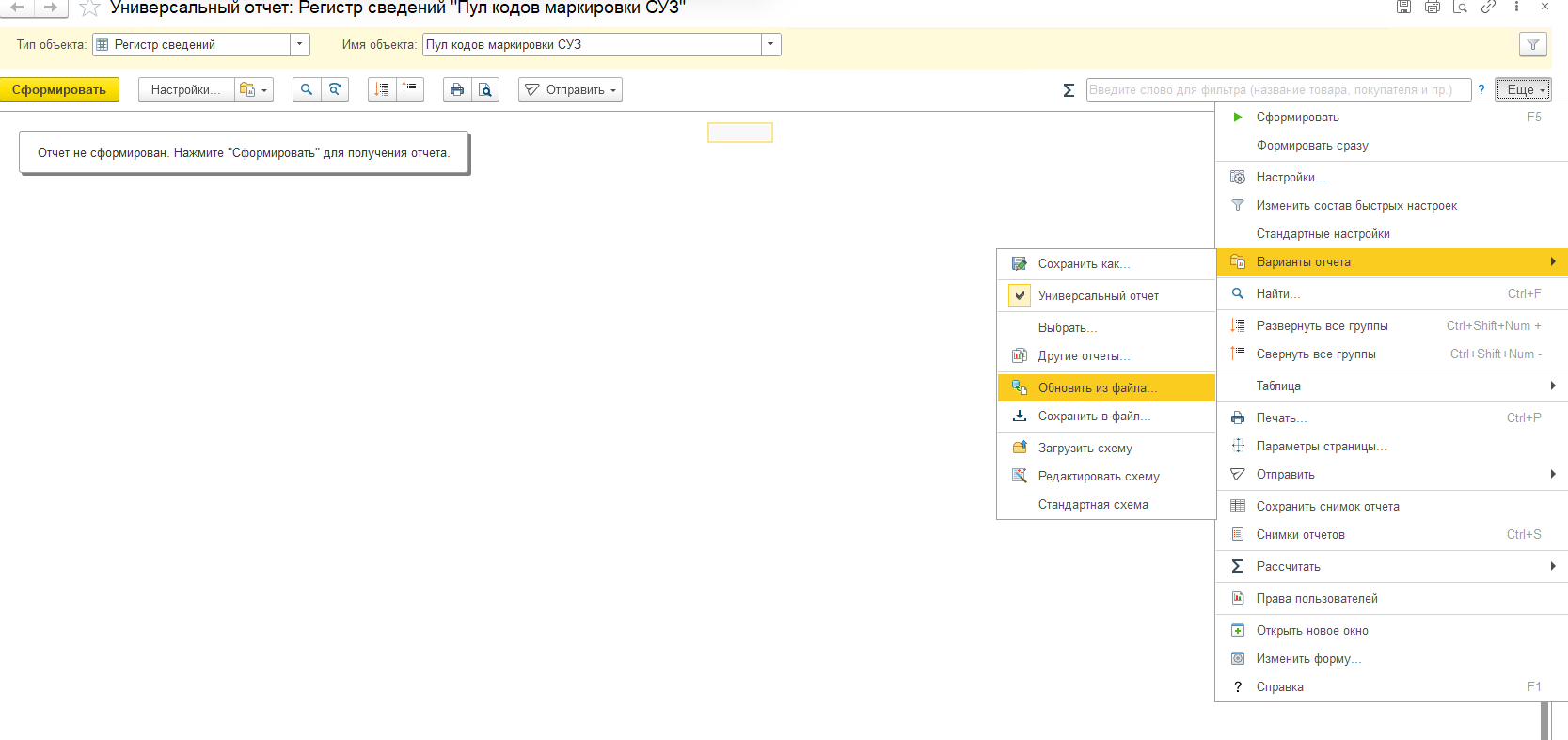The height and width of the screenshot is (740, 1568).
Task: Select Свернуть все группы menu item
Action: [1392, 354]
